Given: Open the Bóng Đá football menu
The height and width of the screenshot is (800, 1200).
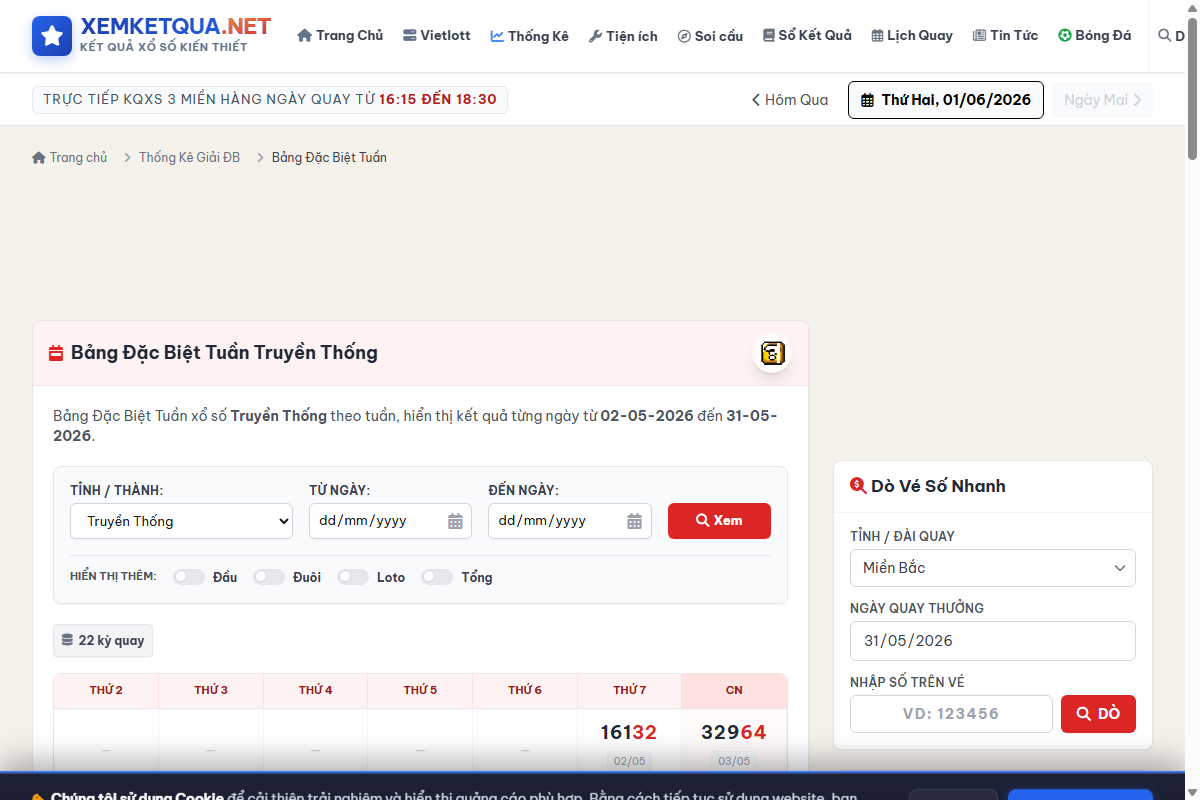Looking at the screenshot, I should pyautogui.click(x=1094, y=36).
